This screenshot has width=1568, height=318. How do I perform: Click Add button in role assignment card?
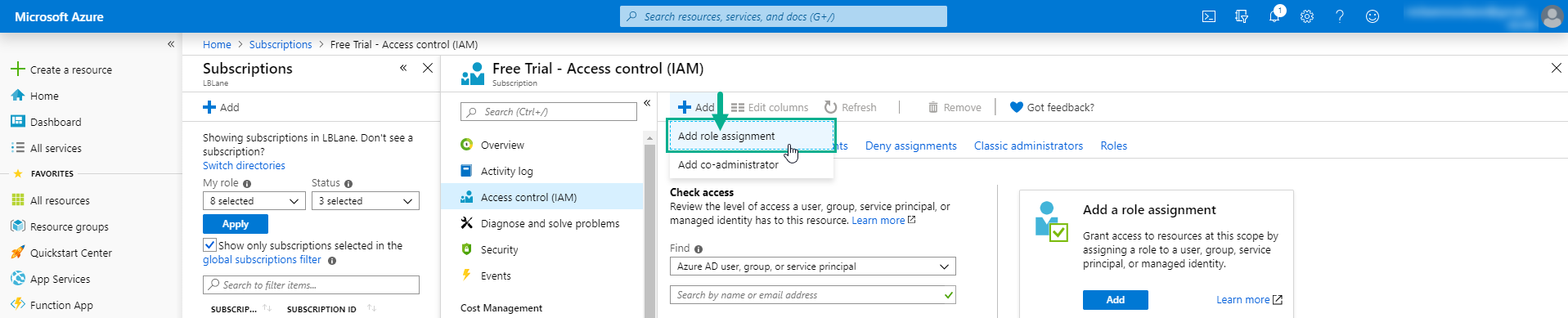tap(1115, 300)
